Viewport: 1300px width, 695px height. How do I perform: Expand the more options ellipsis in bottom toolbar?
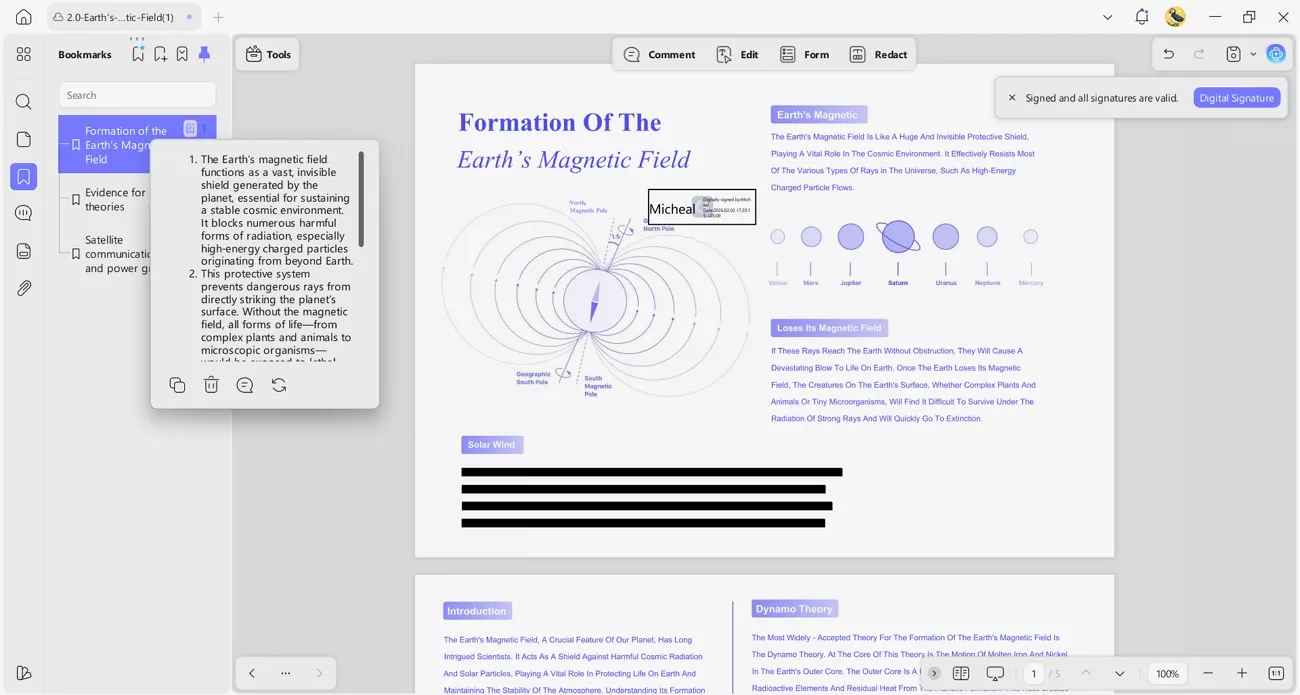click(286, 673)
